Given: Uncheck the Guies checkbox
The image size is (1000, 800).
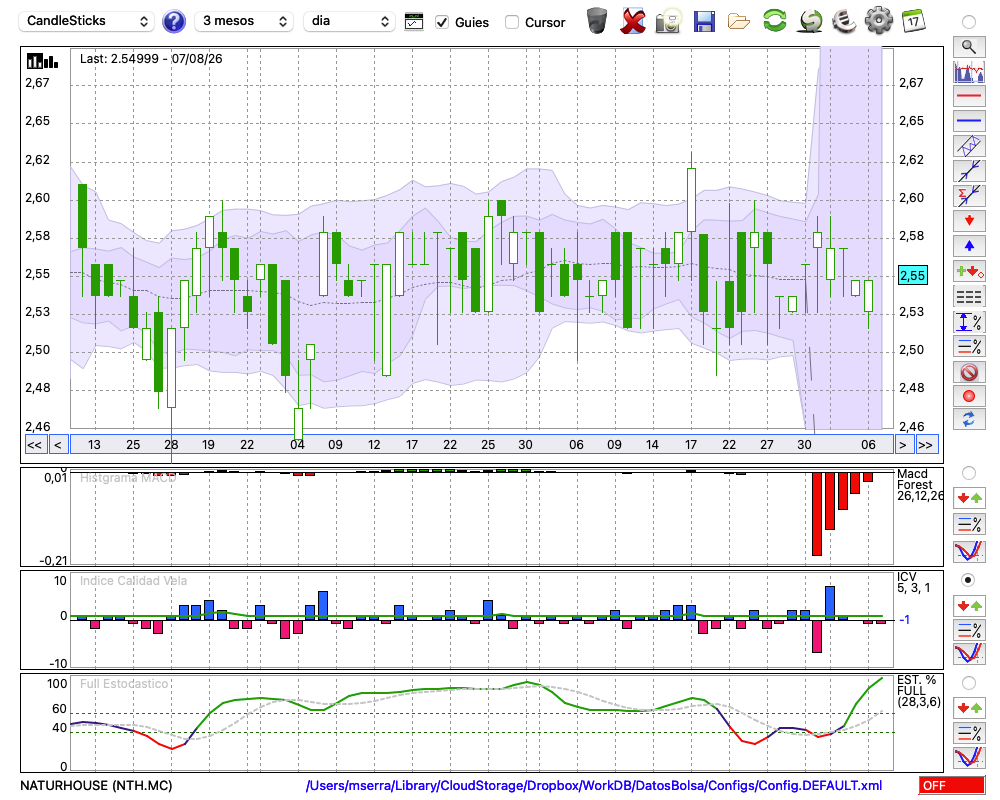Looking at the screenshot, I should click(x=441, y=22).
